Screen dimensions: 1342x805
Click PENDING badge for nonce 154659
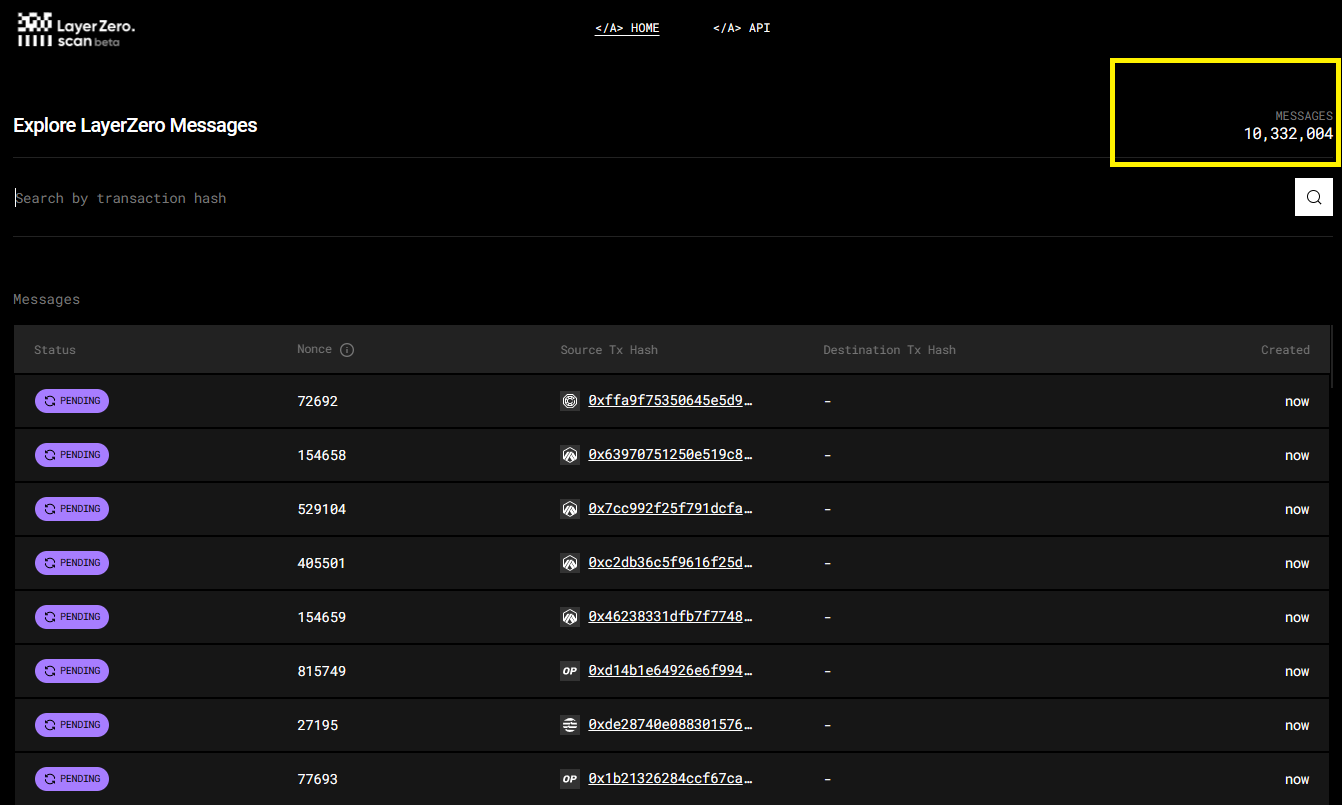coord(72,617)
